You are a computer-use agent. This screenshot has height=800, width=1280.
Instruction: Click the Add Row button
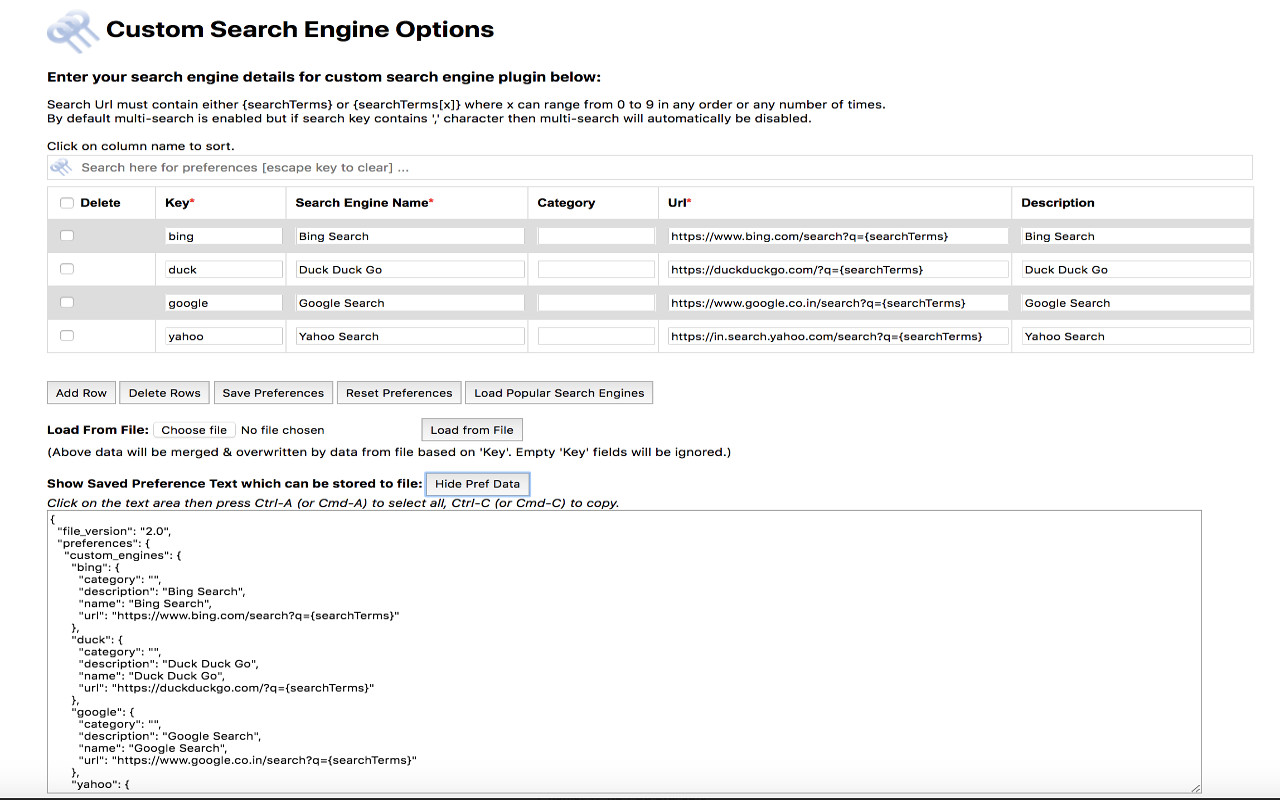pos(81,393)
